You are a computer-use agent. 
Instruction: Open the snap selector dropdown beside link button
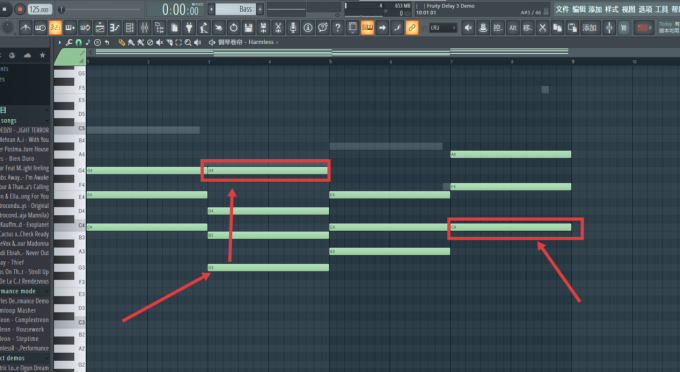[x=443, y=28]
